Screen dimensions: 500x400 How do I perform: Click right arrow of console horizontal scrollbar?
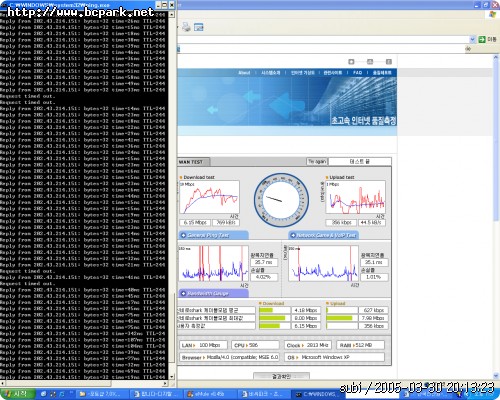click(x=165, y=383)
